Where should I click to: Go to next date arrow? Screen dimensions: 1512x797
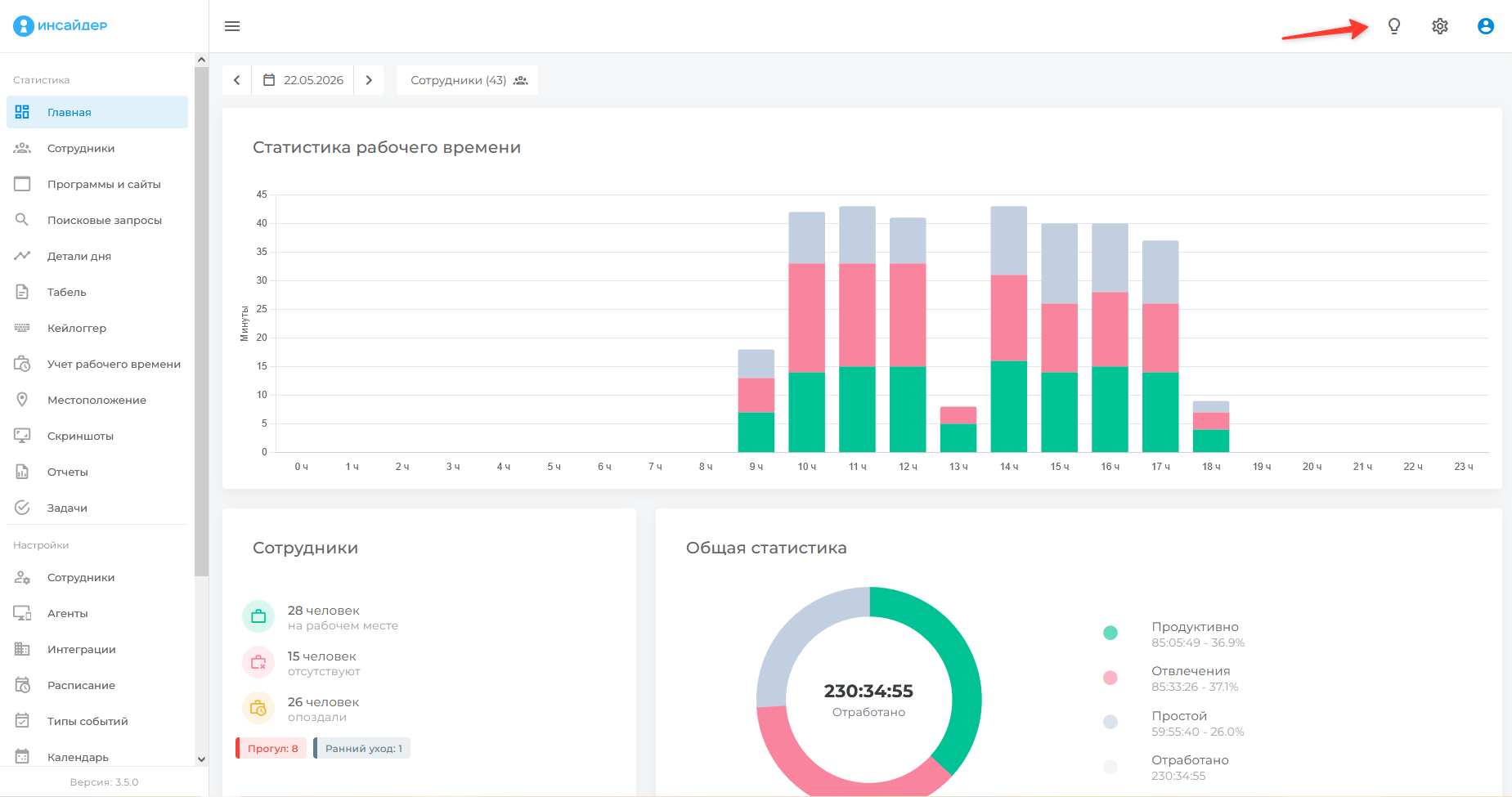point(369,80)
